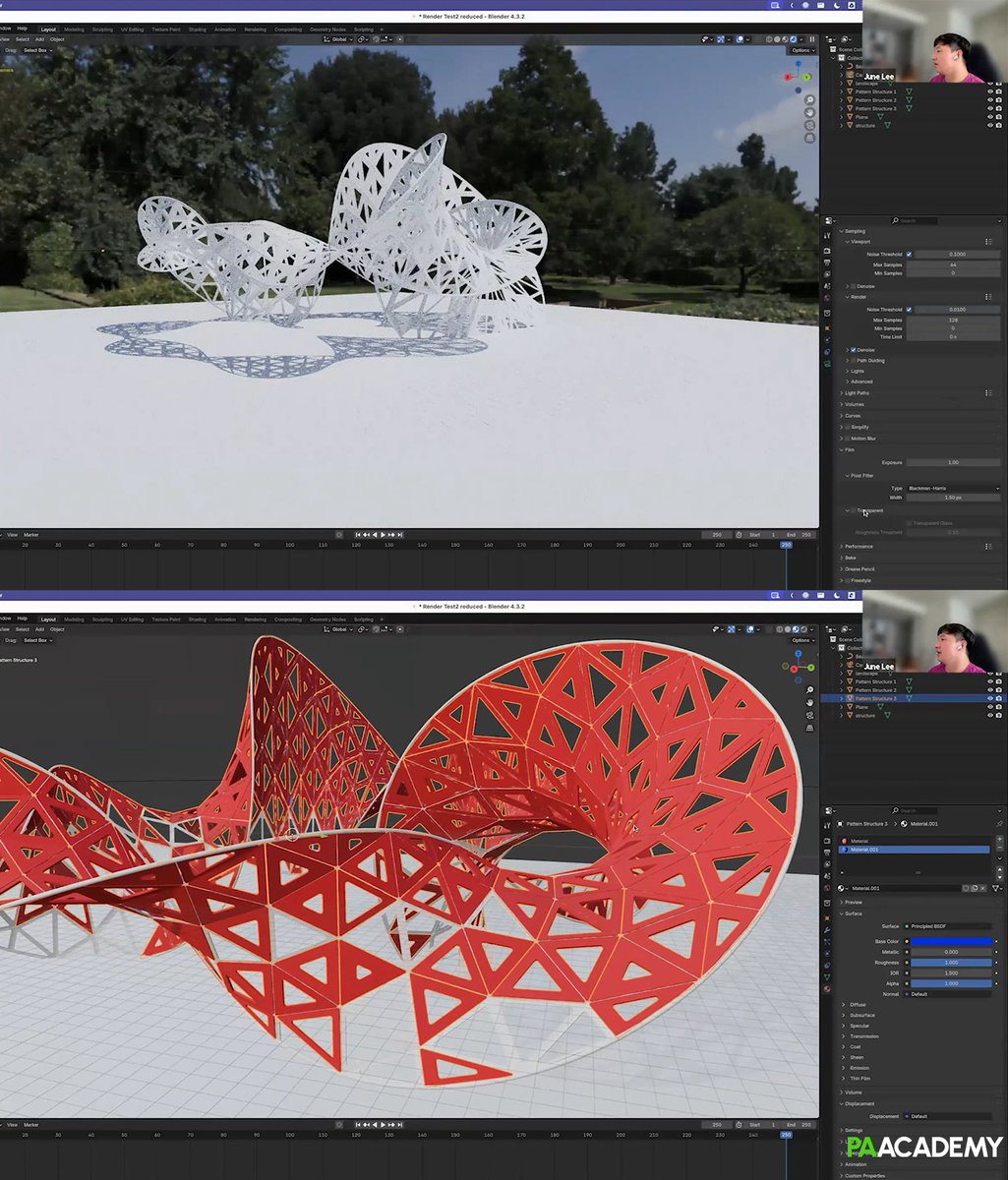This screenshot has height=1180, width=1008.
Task: Expand the Volumes panel
Action: pos(854,405)
